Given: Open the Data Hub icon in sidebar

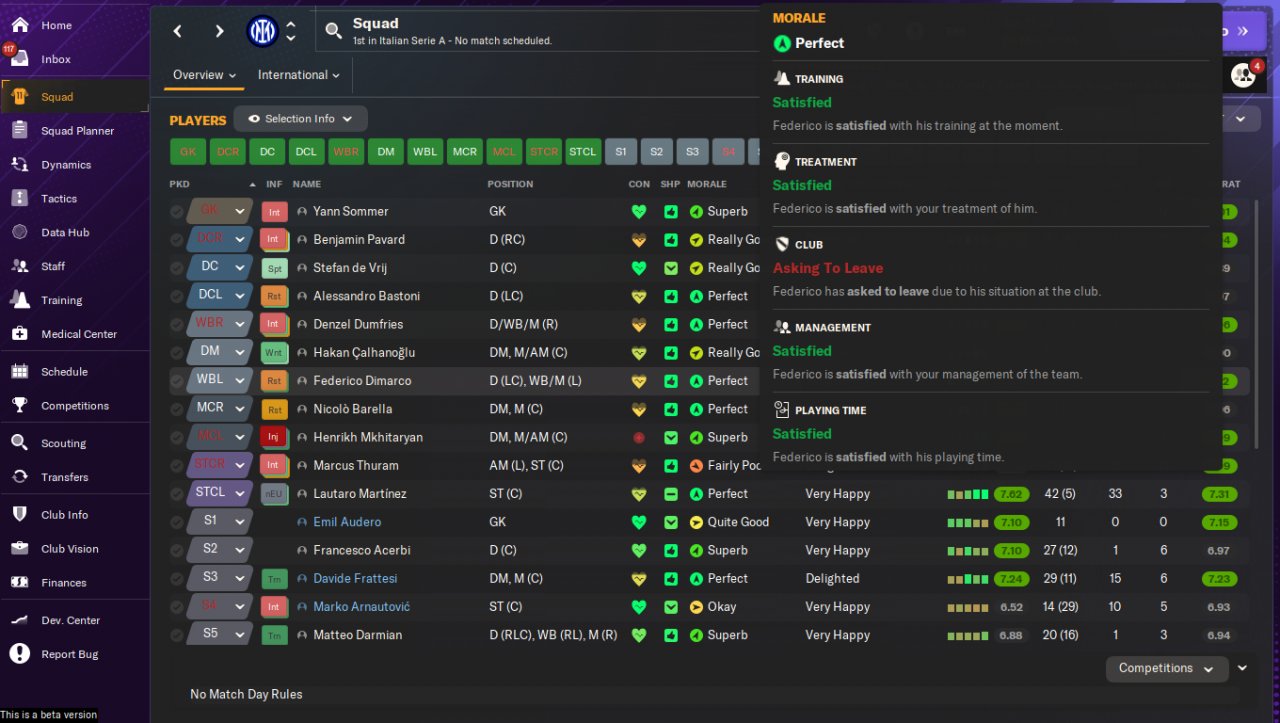Looking at the screenshot, I should (x=20, y=232).
